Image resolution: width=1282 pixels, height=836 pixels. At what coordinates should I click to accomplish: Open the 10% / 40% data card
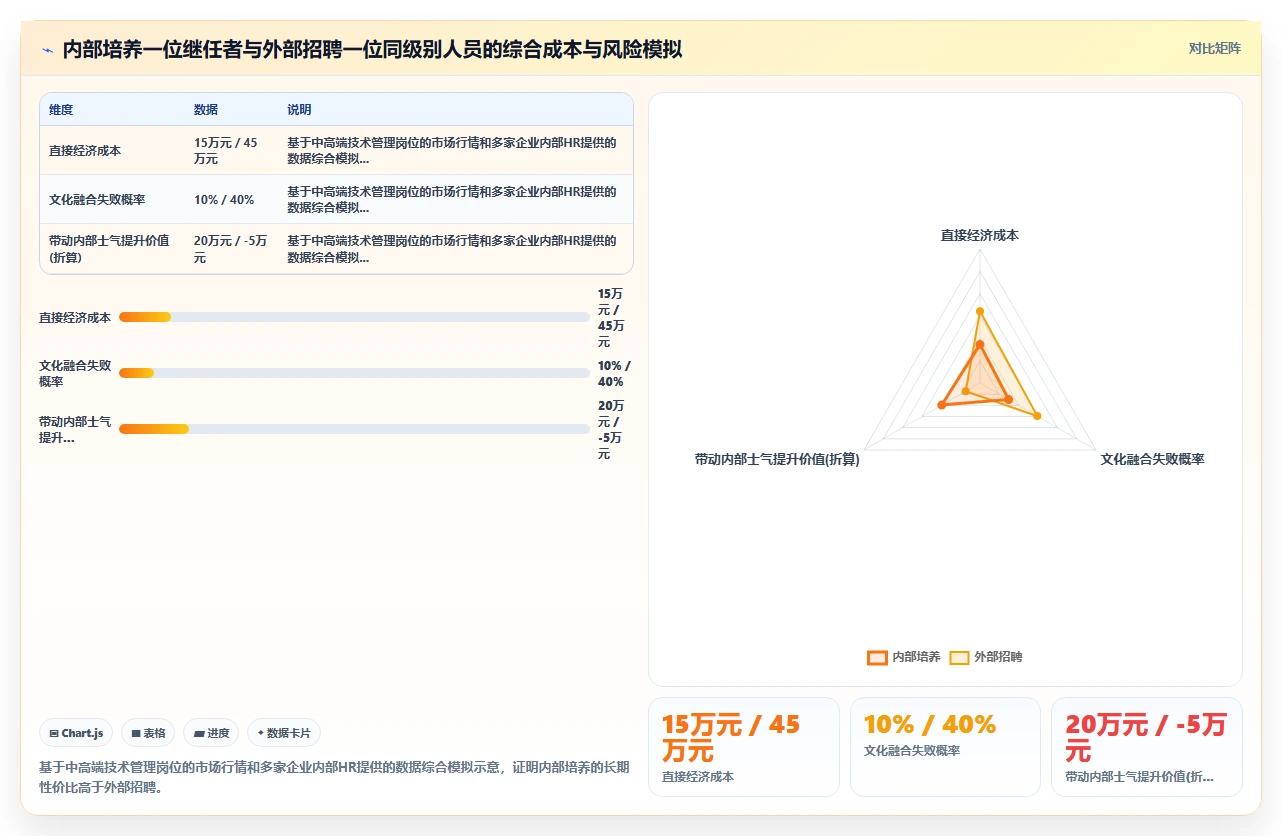(945, 746)
